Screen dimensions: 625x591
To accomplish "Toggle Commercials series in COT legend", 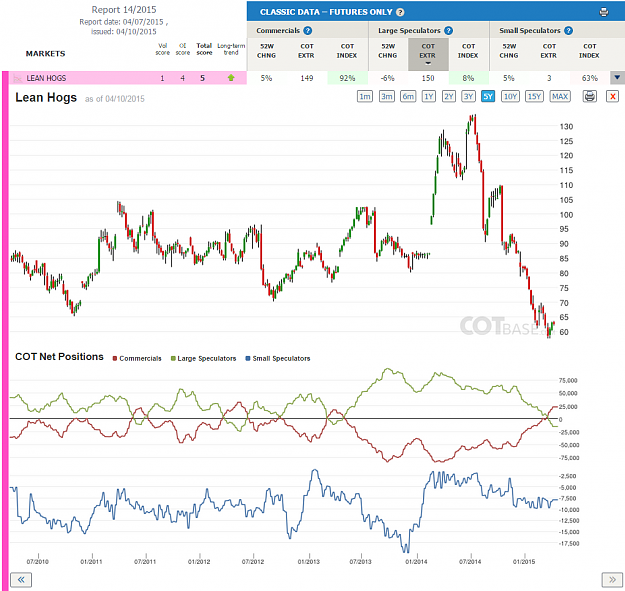I will coord(137,358).
